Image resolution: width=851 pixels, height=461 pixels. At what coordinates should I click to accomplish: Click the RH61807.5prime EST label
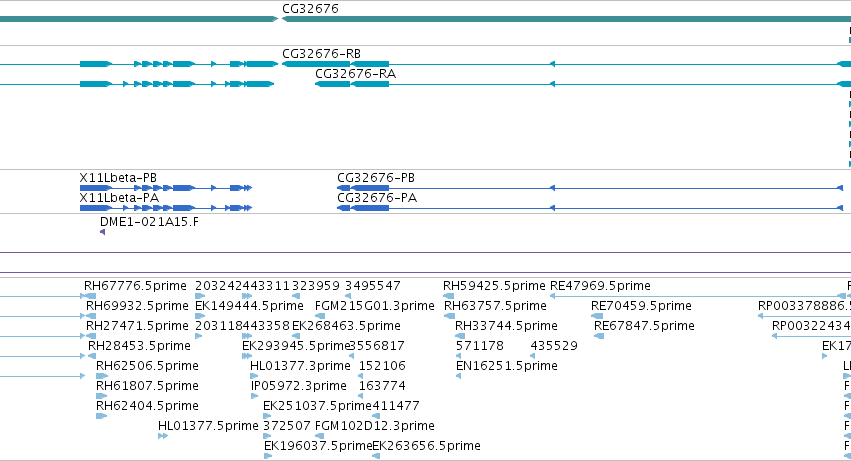point(147,386)
